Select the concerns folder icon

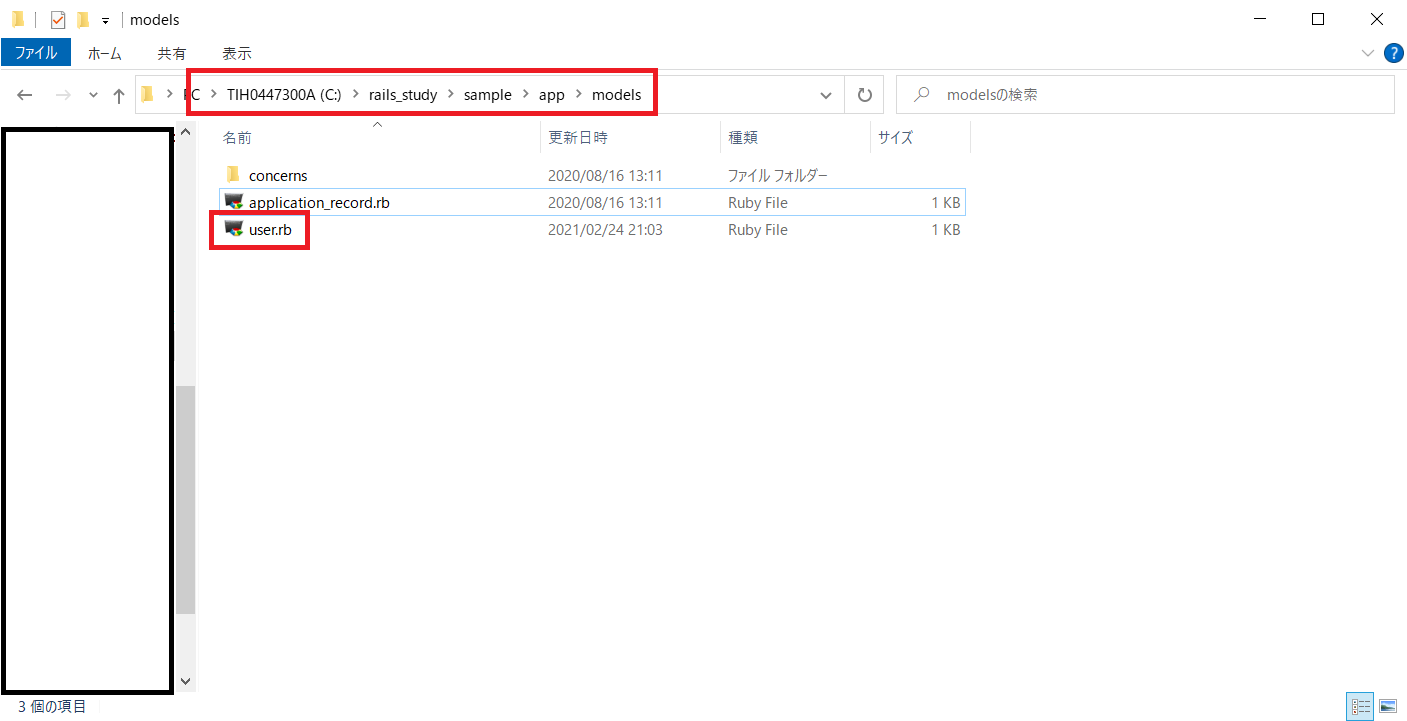click(x=233, y=175)
